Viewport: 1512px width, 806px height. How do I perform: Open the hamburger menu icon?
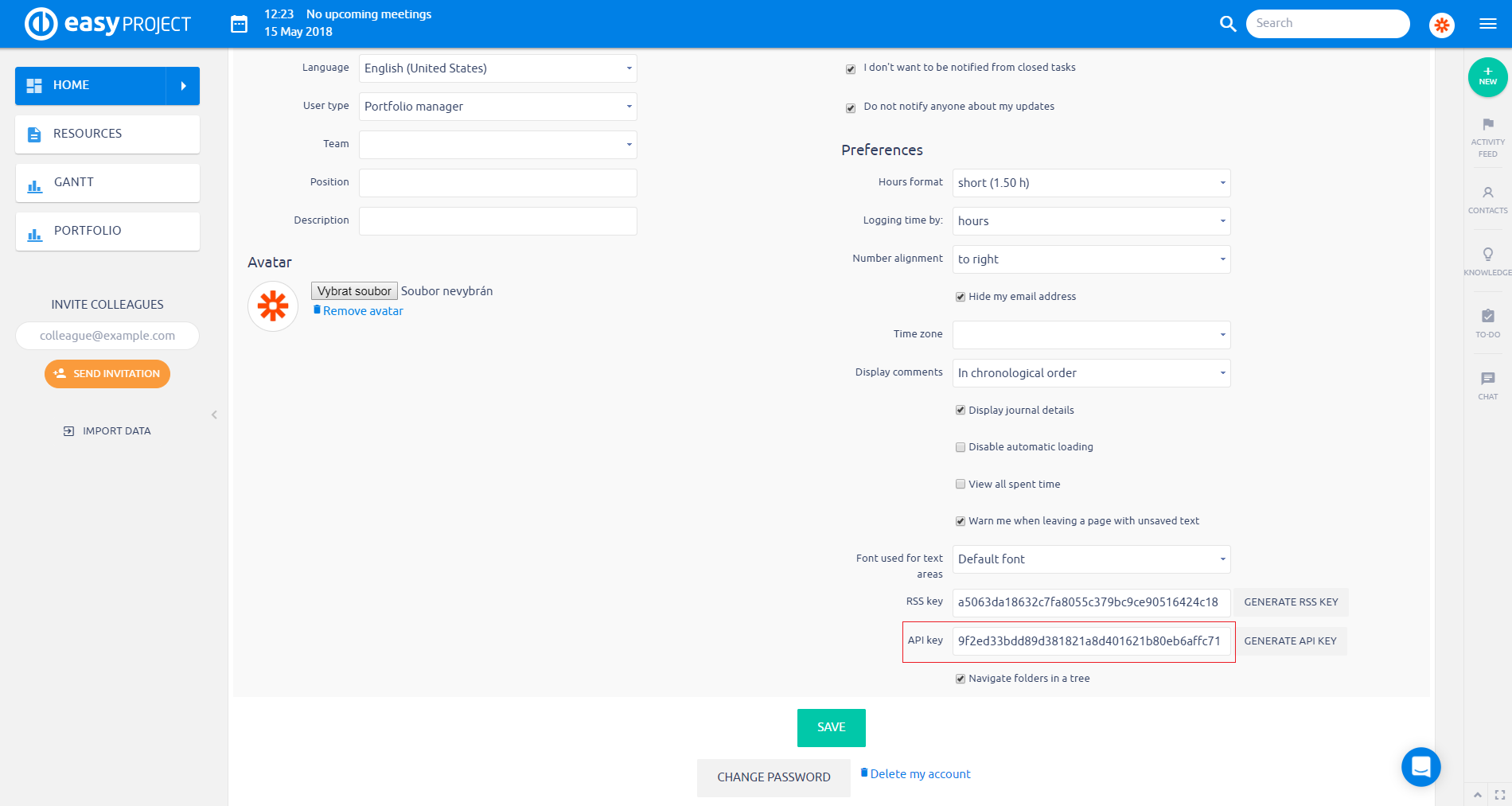1487,24
